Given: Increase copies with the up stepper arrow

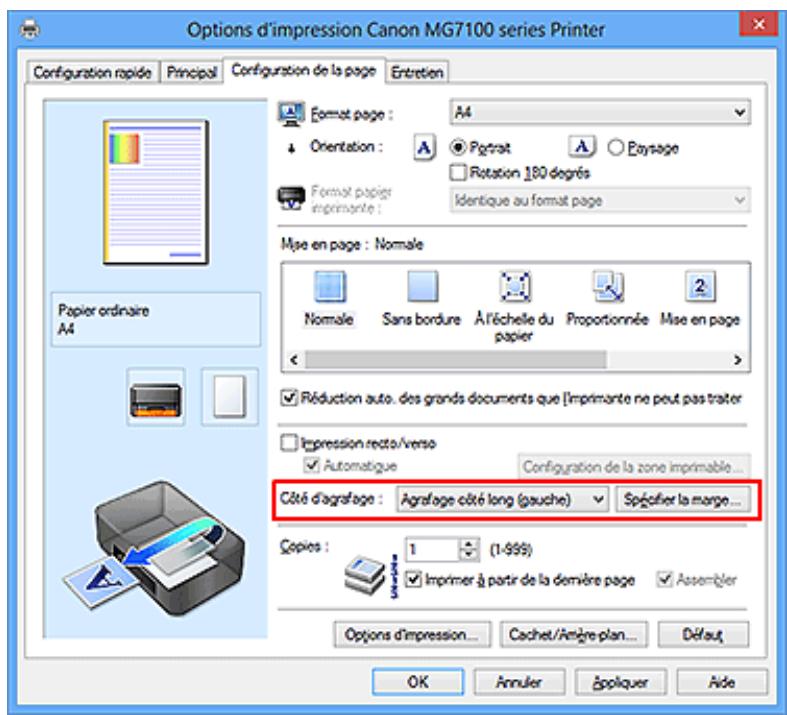Looking at the screenshot, I should click(x=469, y=544).
